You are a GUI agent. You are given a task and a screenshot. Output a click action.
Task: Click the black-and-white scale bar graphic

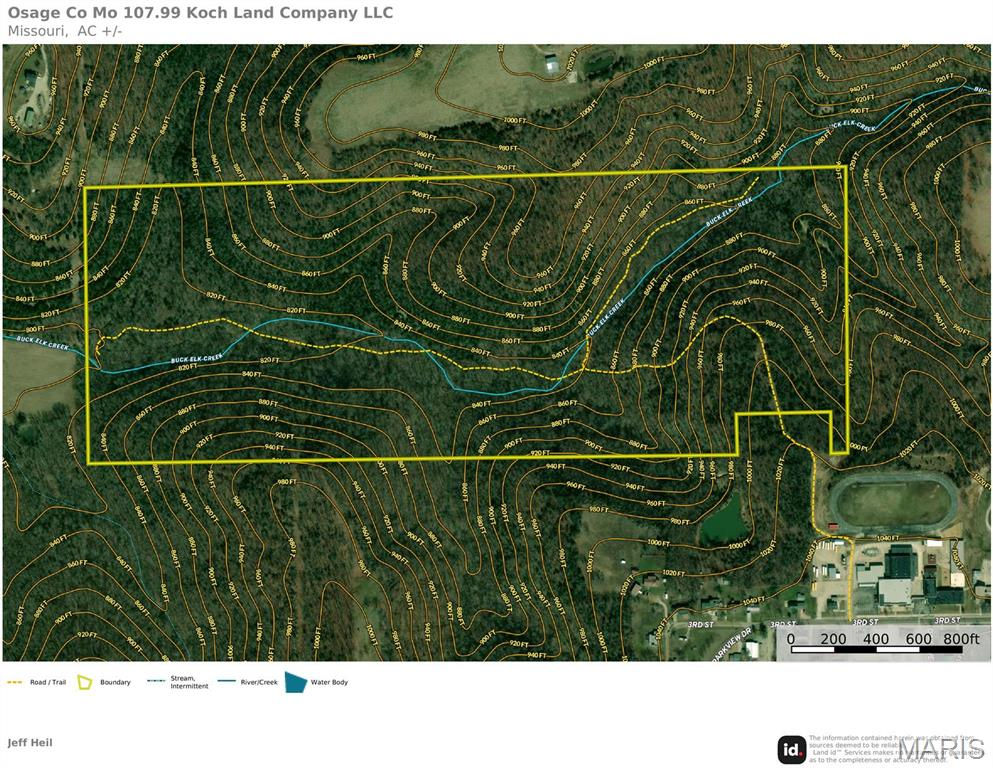[876, 650]
